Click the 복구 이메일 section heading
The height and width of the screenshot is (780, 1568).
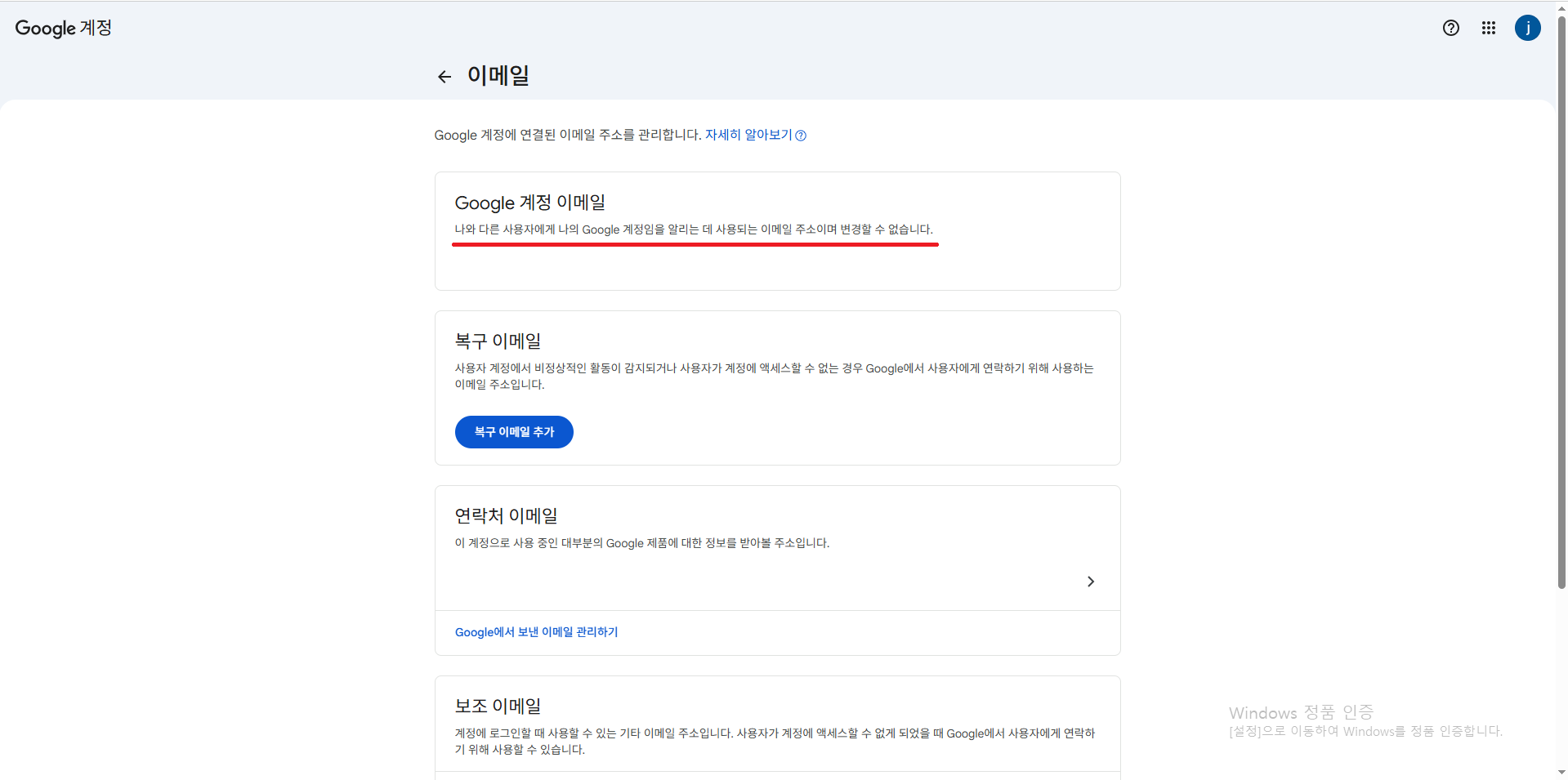[498, 341]
